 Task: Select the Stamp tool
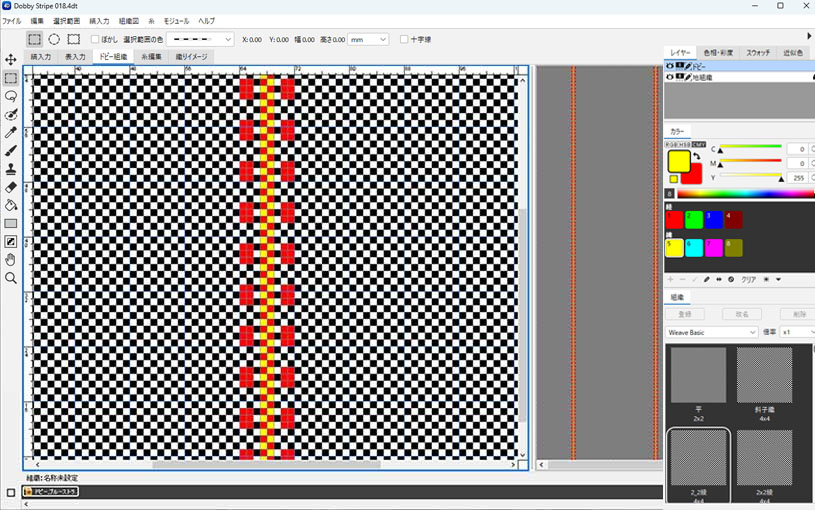point(10,168)
